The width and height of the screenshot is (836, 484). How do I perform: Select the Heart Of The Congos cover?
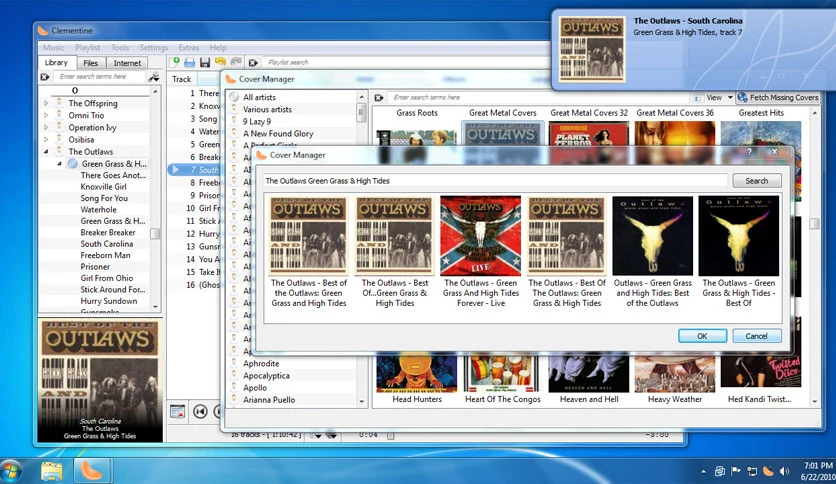tap(503, 373)
